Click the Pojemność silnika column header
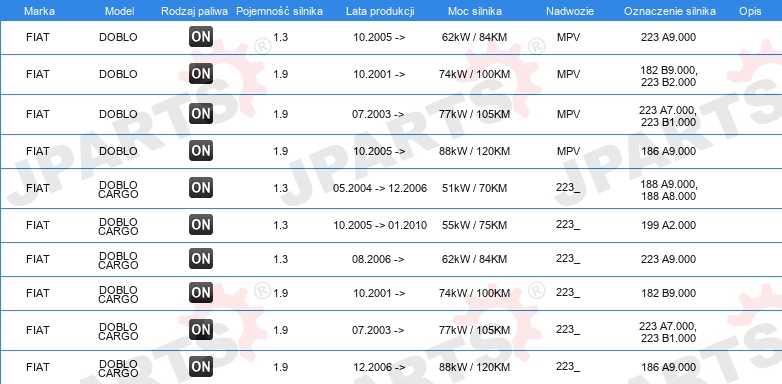This screenshot has width=782, height=384. coord(279,11)
